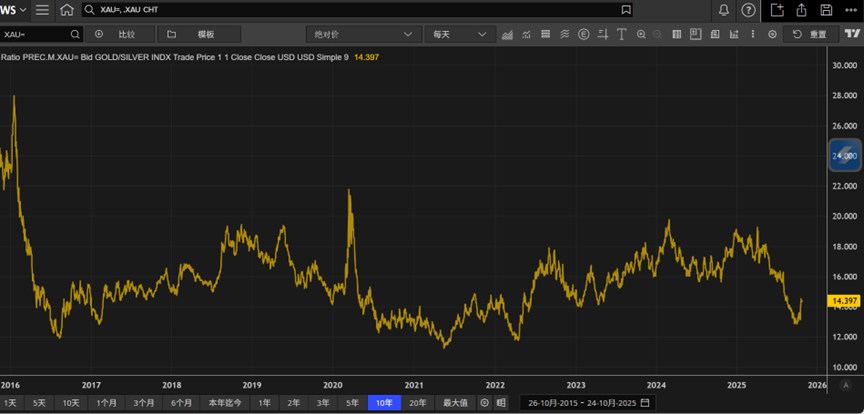
Task: Click the TradingView TV logo
Action: 852,34
